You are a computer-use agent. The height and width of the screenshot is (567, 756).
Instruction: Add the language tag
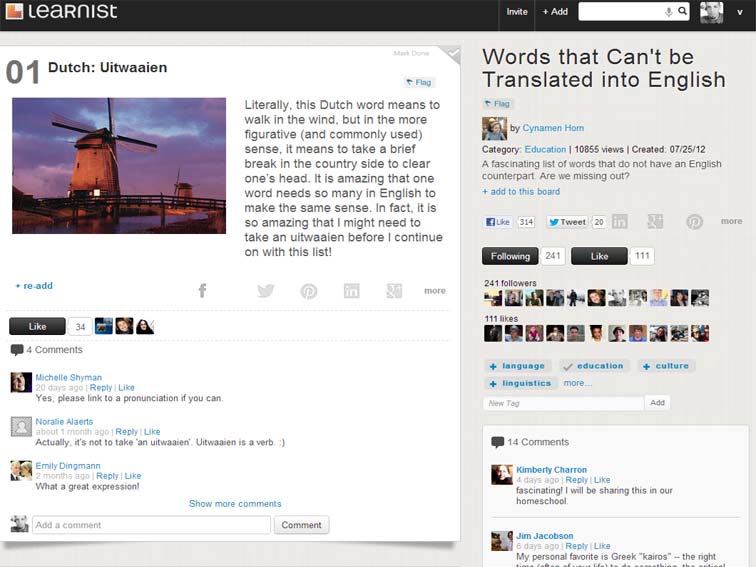pyautogui.click(x=517, y=366)
